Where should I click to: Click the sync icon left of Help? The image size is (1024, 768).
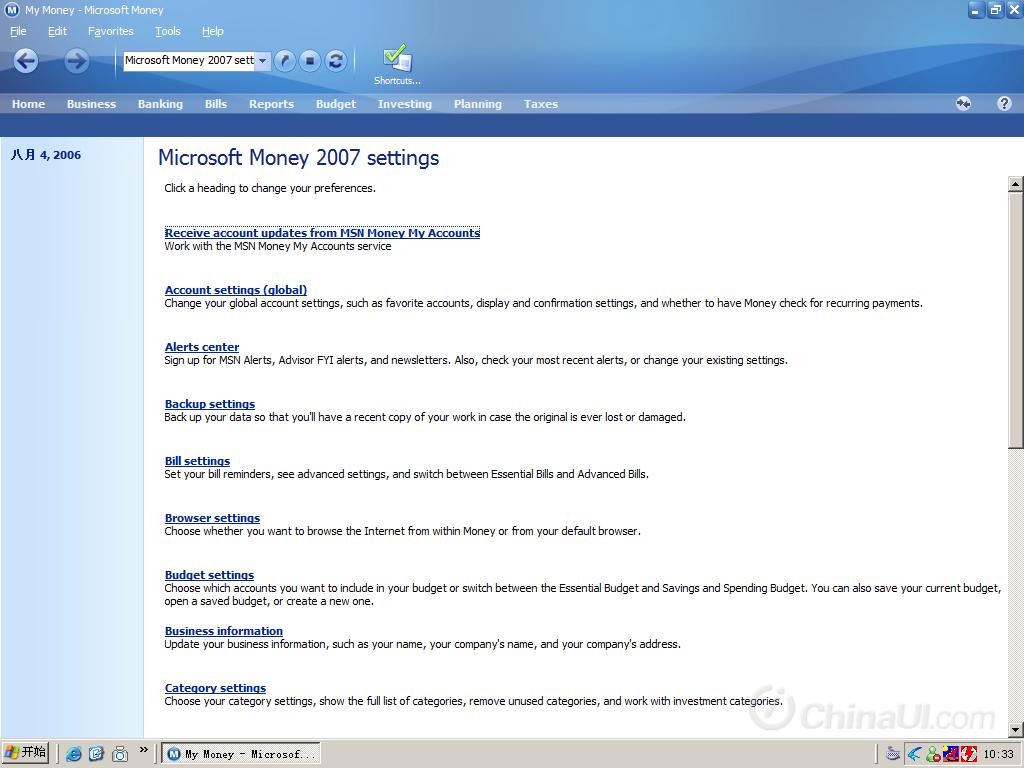963,103
